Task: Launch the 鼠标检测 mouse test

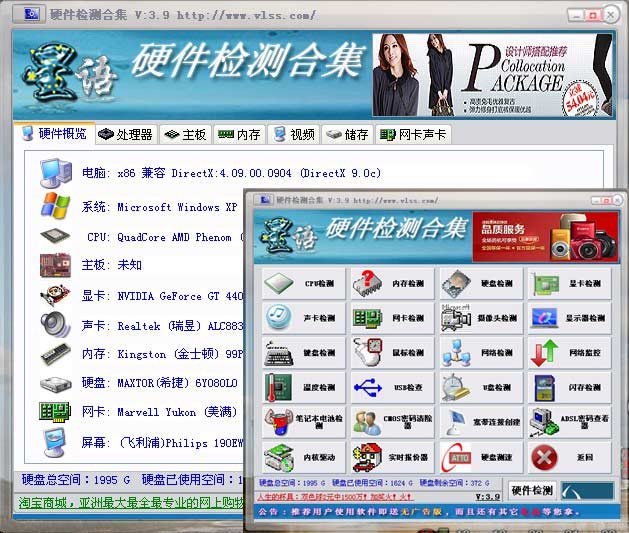Action: coord(392,353)
